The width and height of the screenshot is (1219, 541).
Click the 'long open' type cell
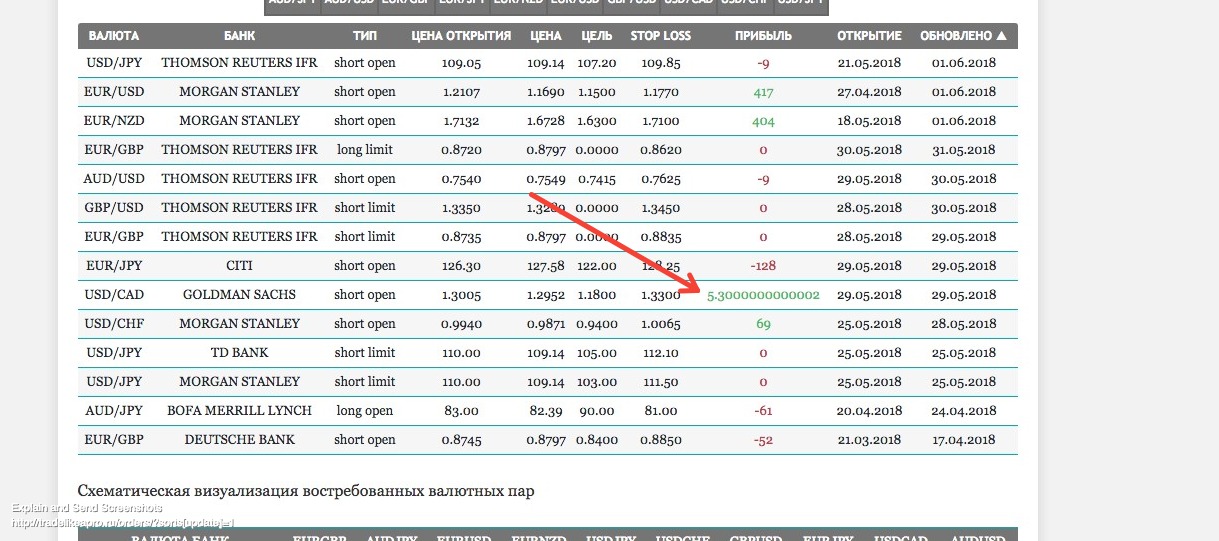coord(365,411)
